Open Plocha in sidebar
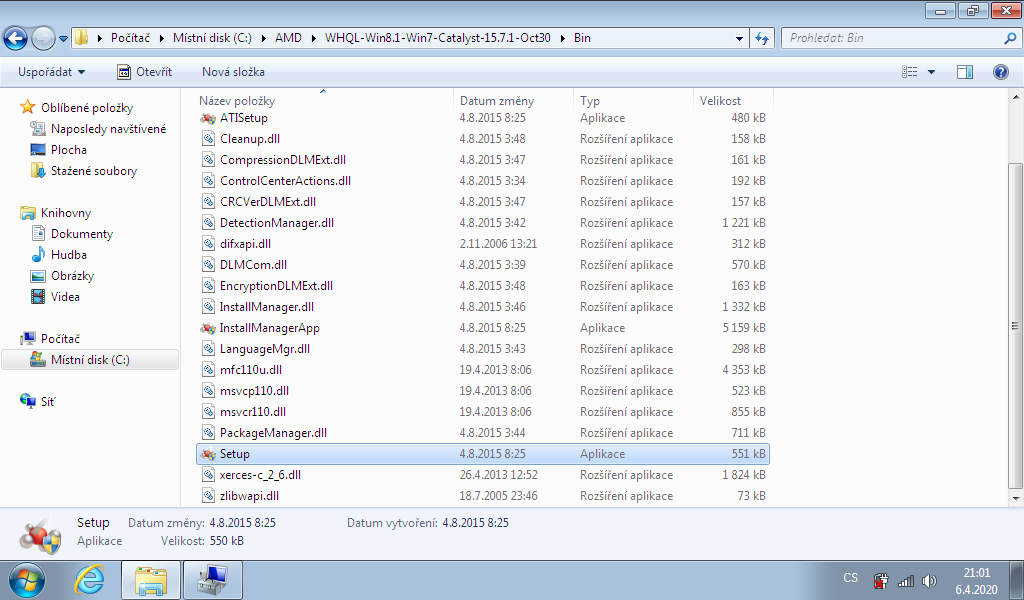The height and width of the screenshot is (600, 1024). (x=69, y=150)
